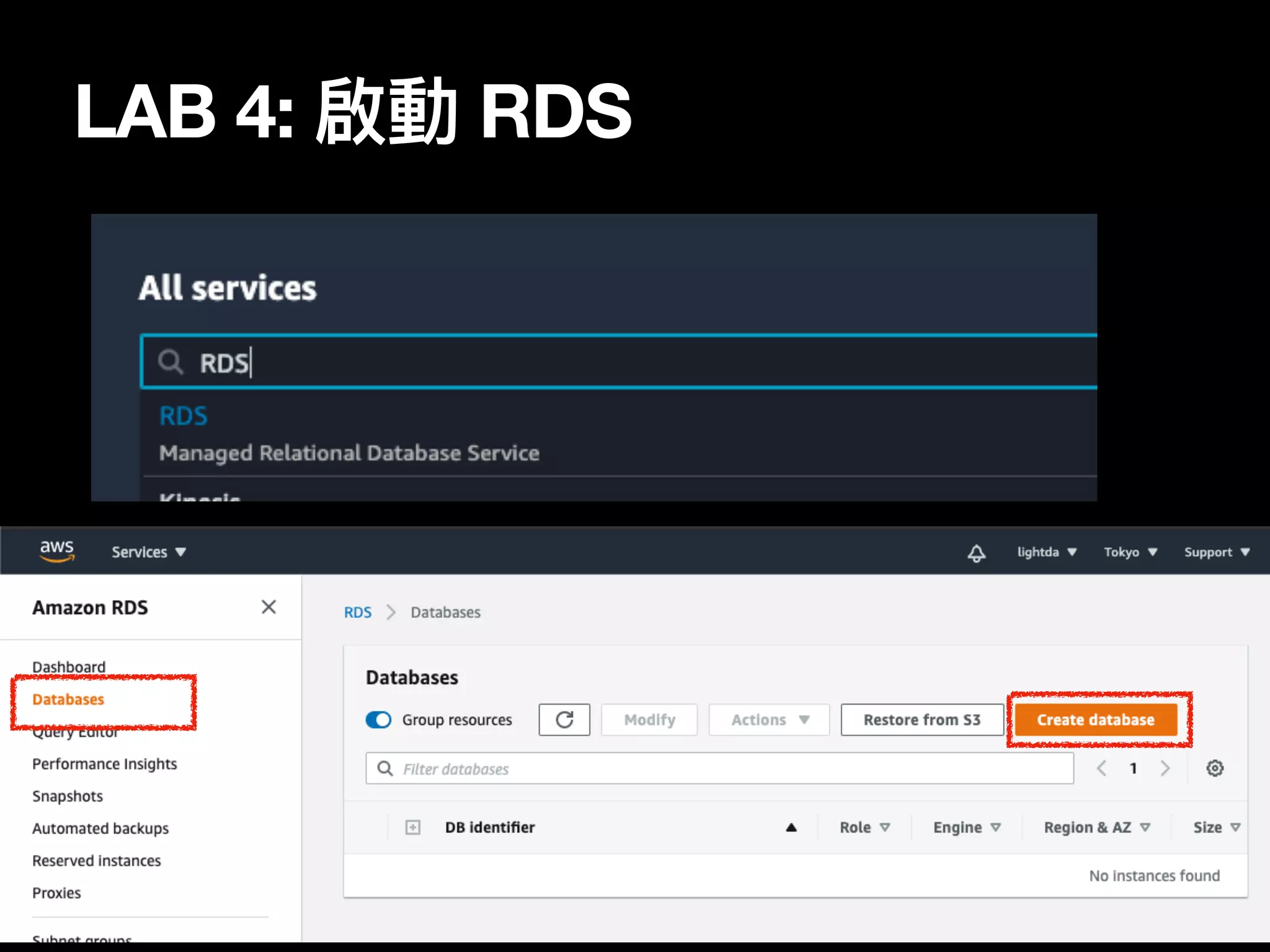Open the Services dropdown menu
1270x952 pixels.
point(149,552)
